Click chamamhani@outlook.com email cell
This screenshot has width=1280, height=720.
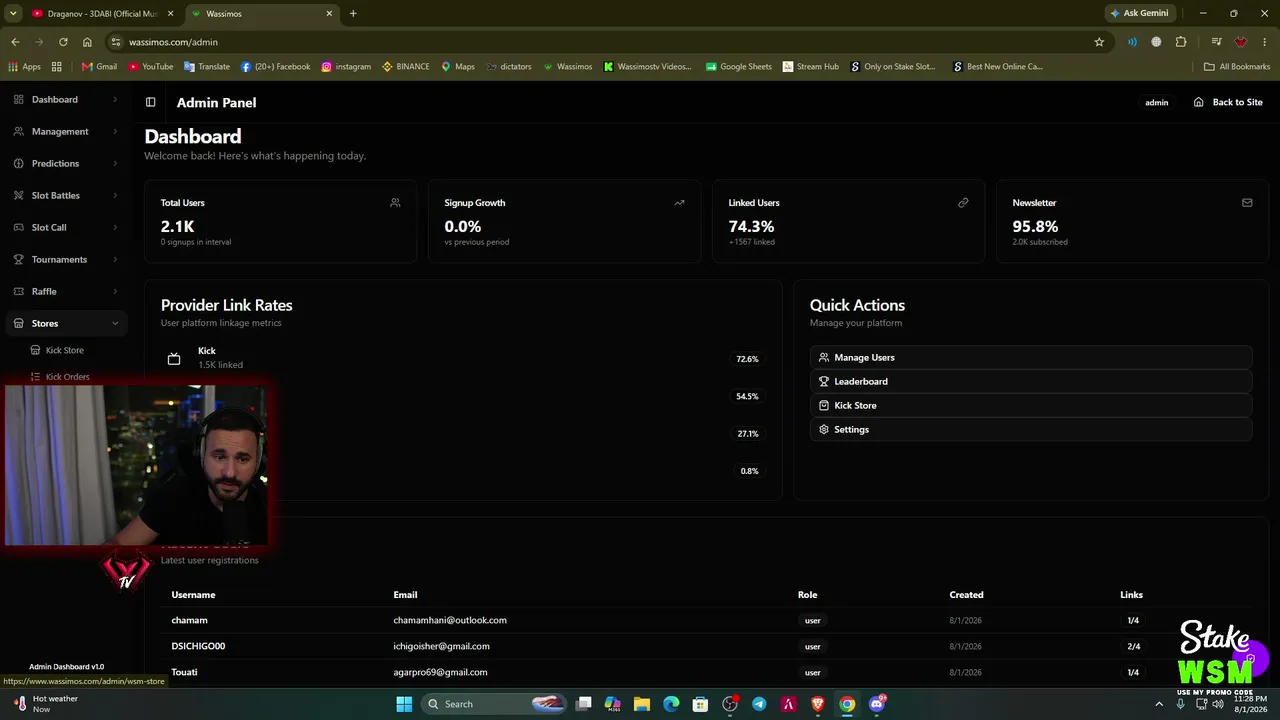point(450,620)
